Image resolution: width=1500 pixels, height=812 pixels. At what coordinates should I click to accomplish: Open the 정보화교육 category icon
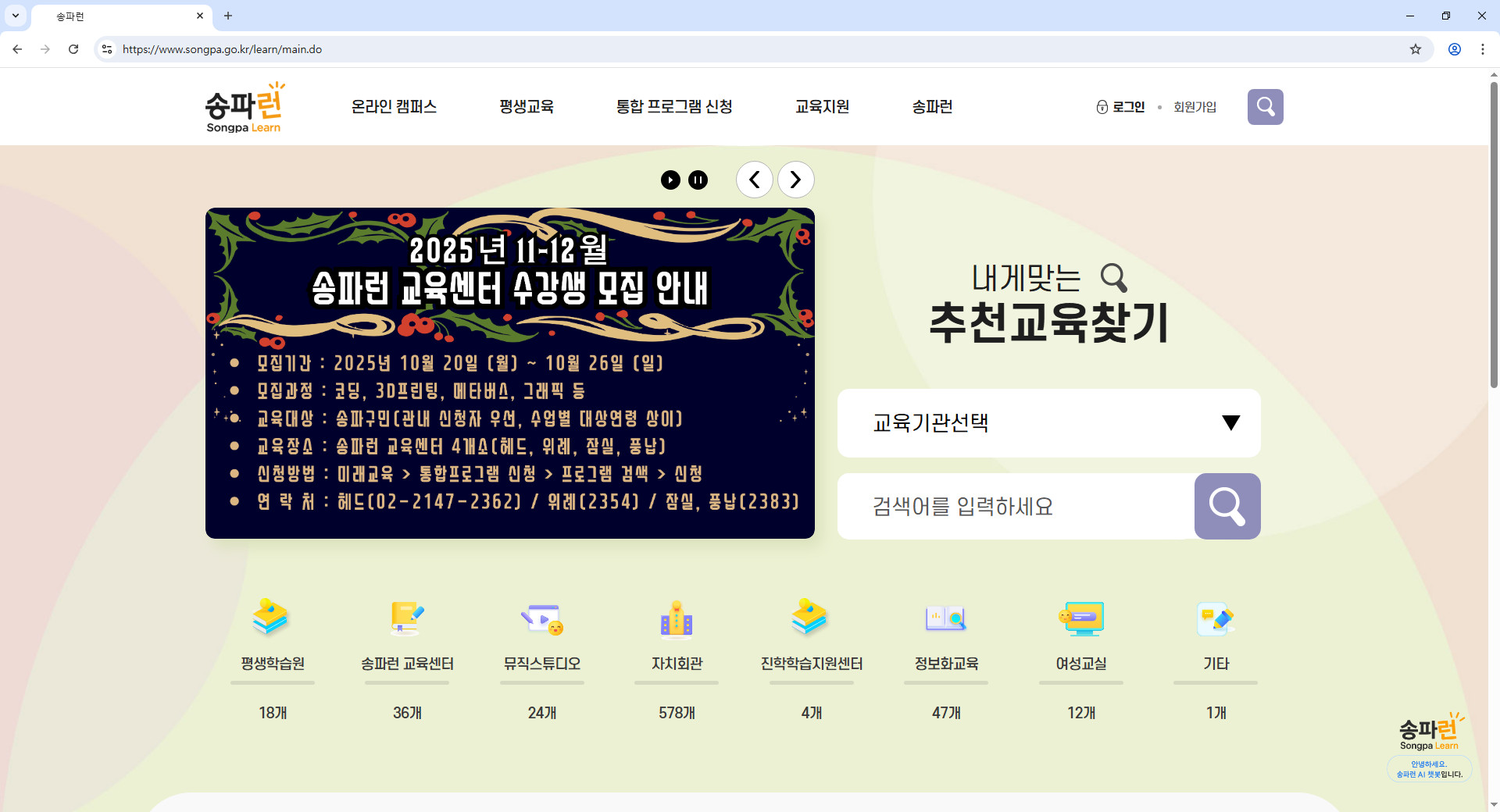[946, 618]
